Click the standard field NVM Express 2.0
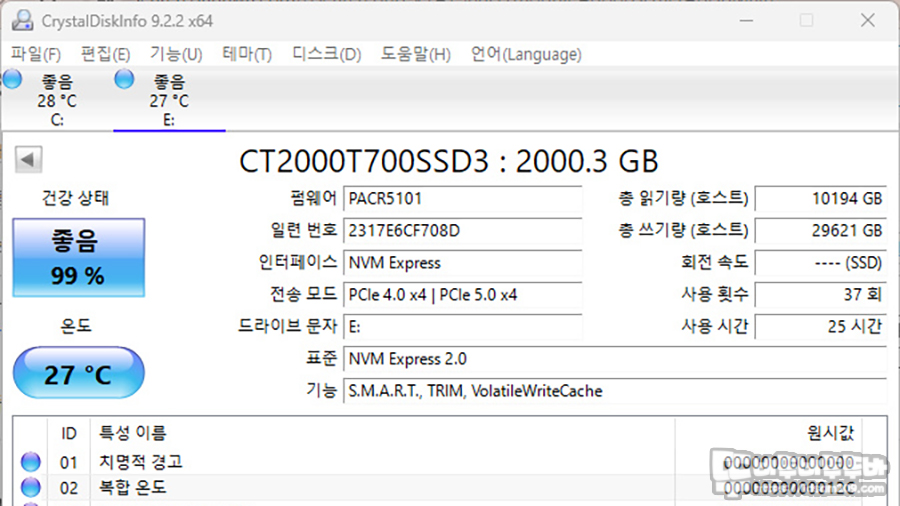This screenshot has width=900, height=506. coord(615,359)
